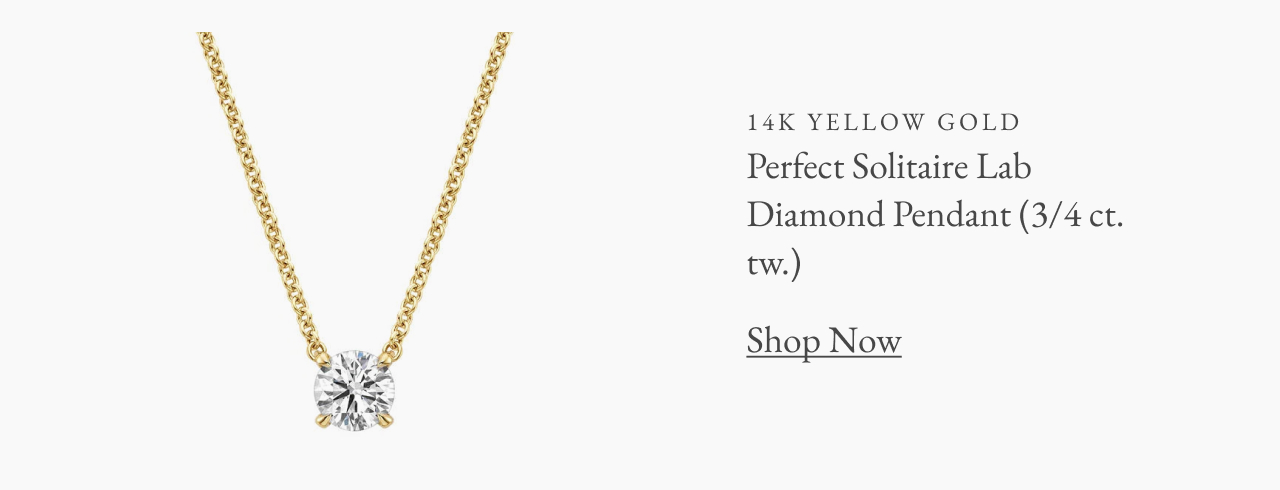Click the "14K" karat text
The width and height of the screenshot is (1280, 490).
click(769, 123)
